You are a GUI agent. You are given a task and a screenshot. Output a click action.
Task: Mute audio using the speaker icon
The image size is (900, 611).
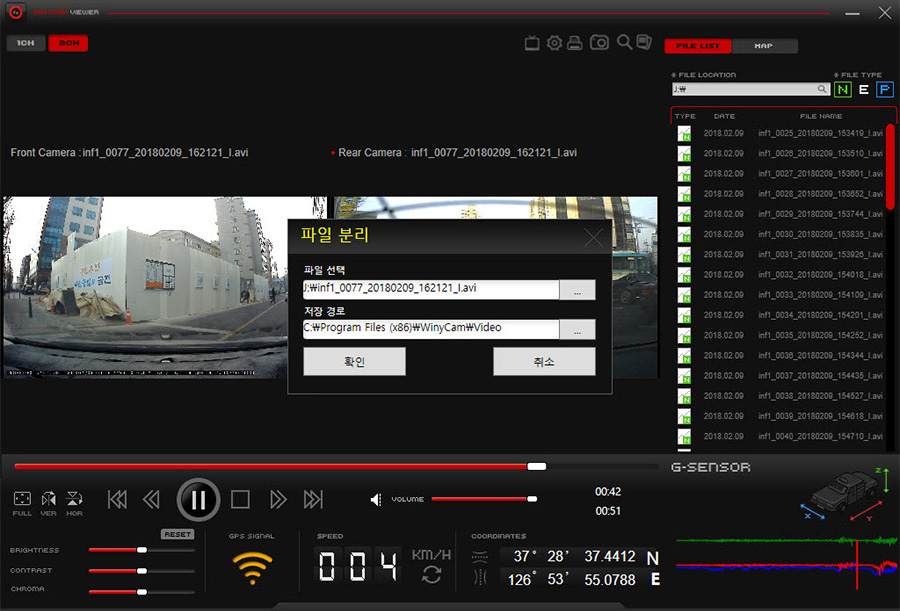click(x=376, y=499)
